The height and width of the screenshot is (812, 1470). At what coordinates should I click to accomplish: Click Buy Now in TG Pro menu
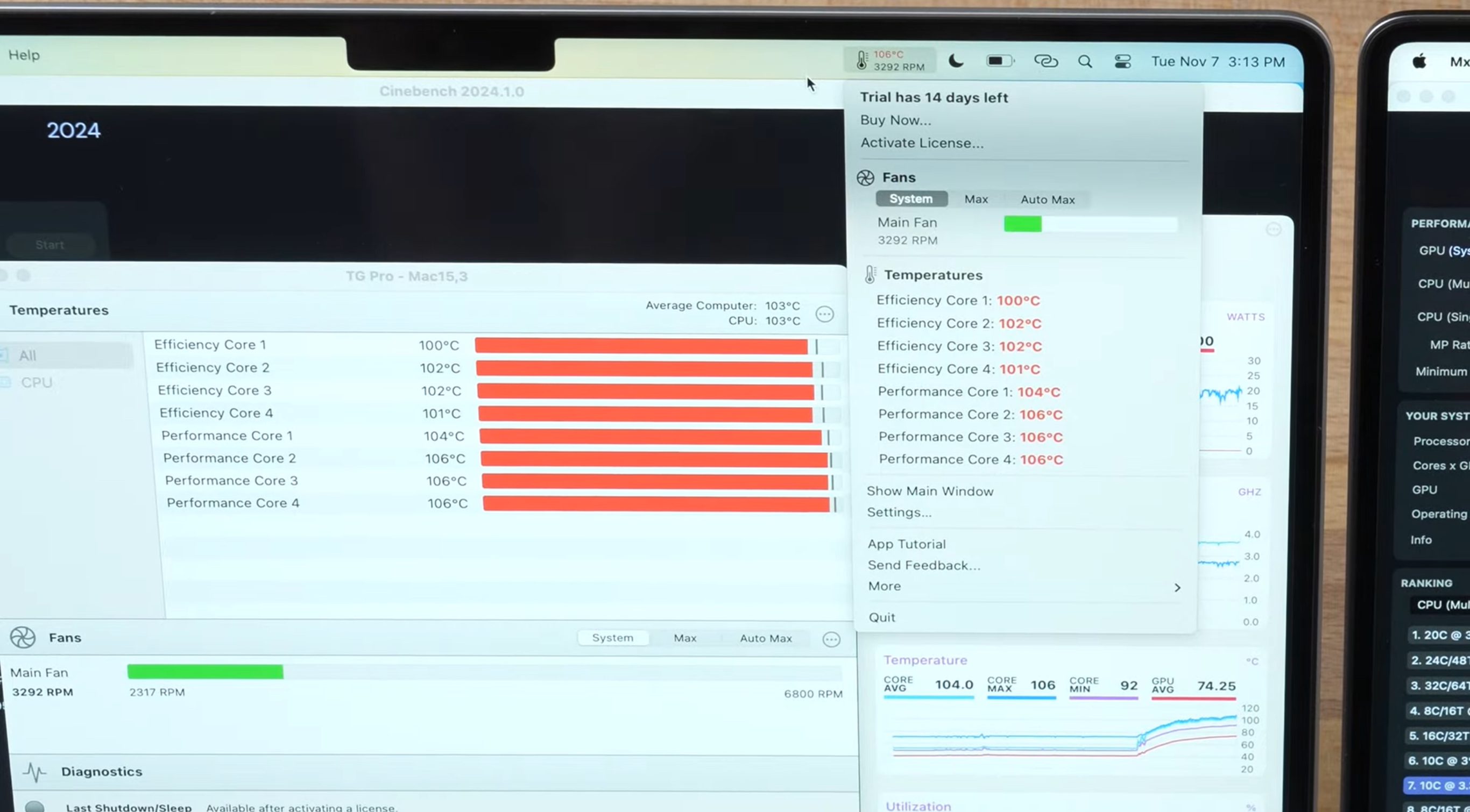click(895, 120)
